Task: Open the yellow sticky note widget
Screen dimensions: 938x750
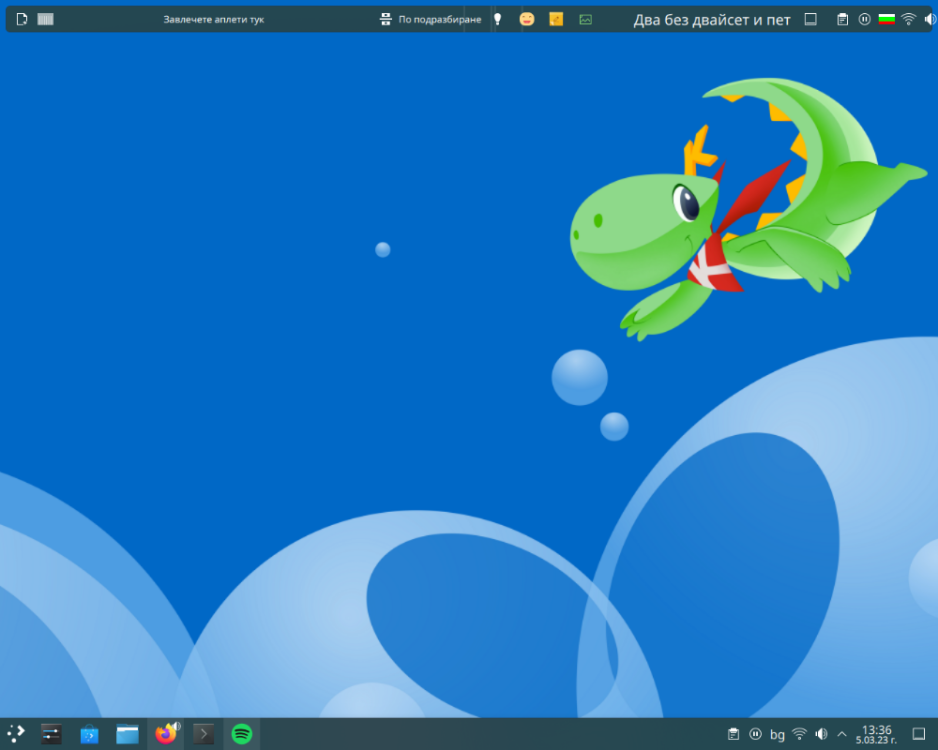Action: (556, 19)
